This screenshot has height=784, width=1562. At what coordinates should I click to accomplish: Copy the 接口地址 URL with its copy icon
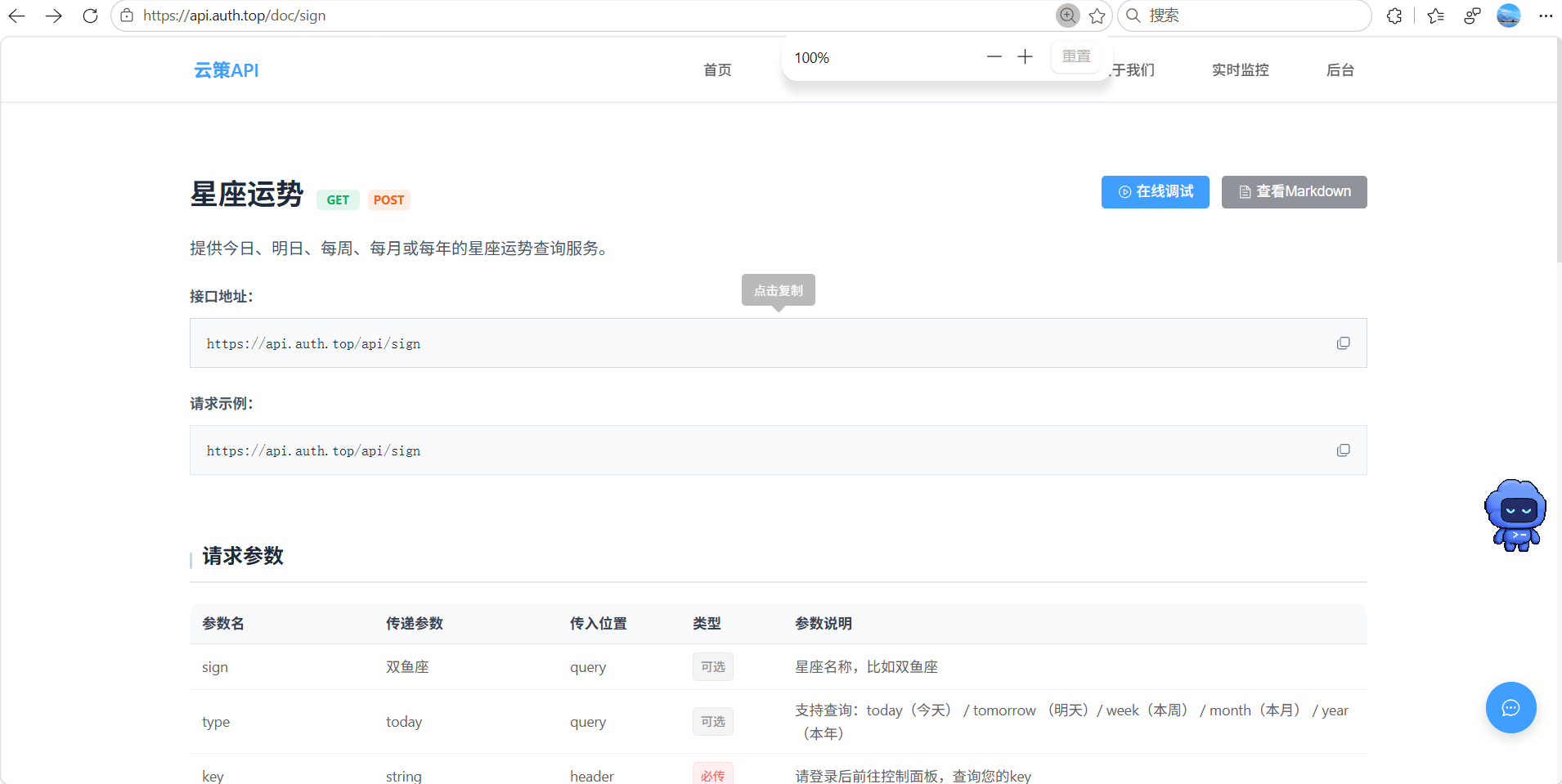tap(1343, 343)
